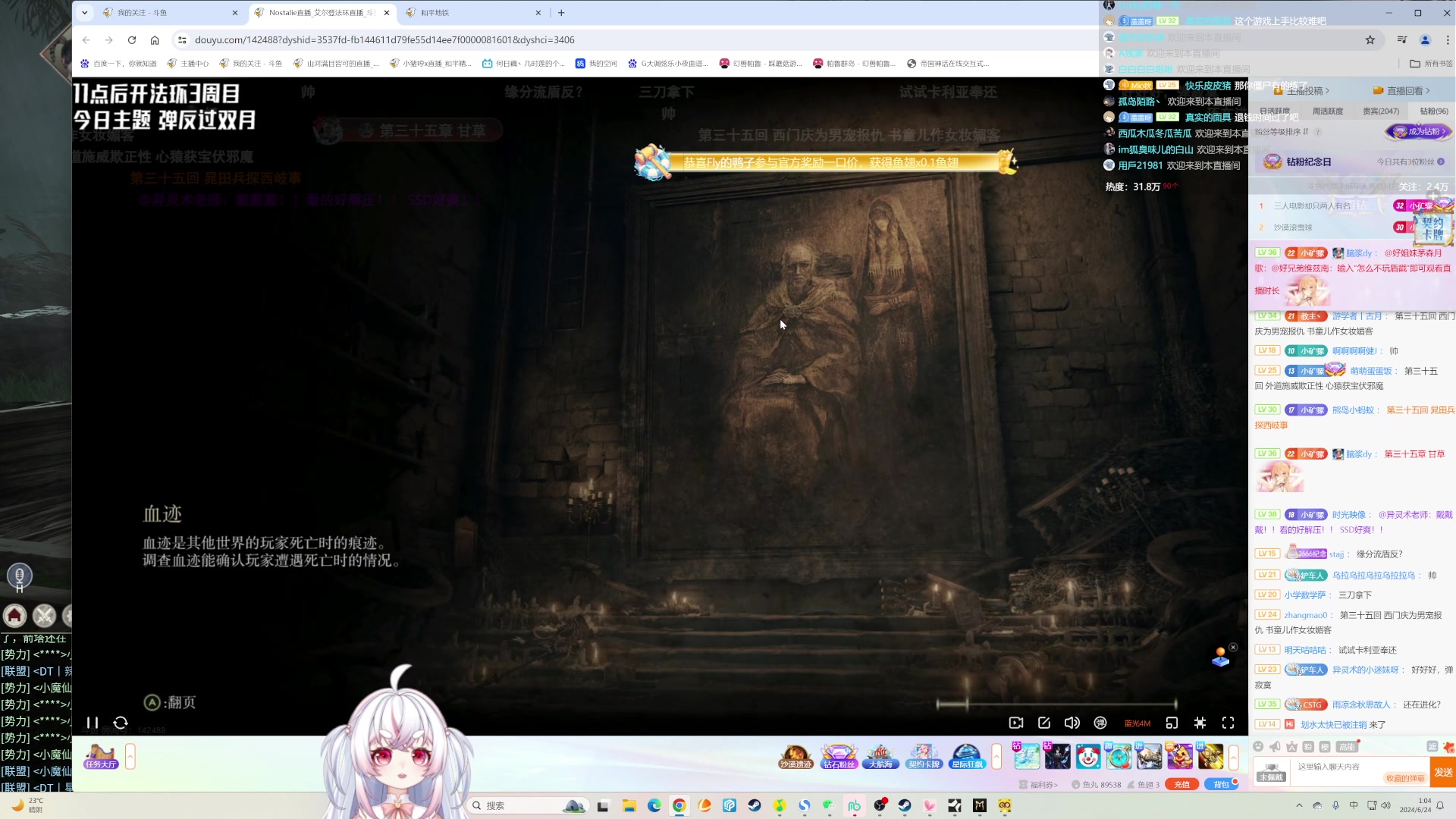Screen dimensions: 1456x819
Task: Bookmark this page with the star icon
Action: pyautogui.click(x=1370, y=39)
